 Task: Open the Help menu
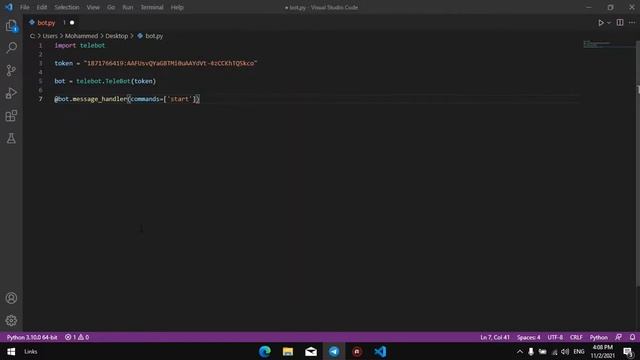(x=177, y=7)
